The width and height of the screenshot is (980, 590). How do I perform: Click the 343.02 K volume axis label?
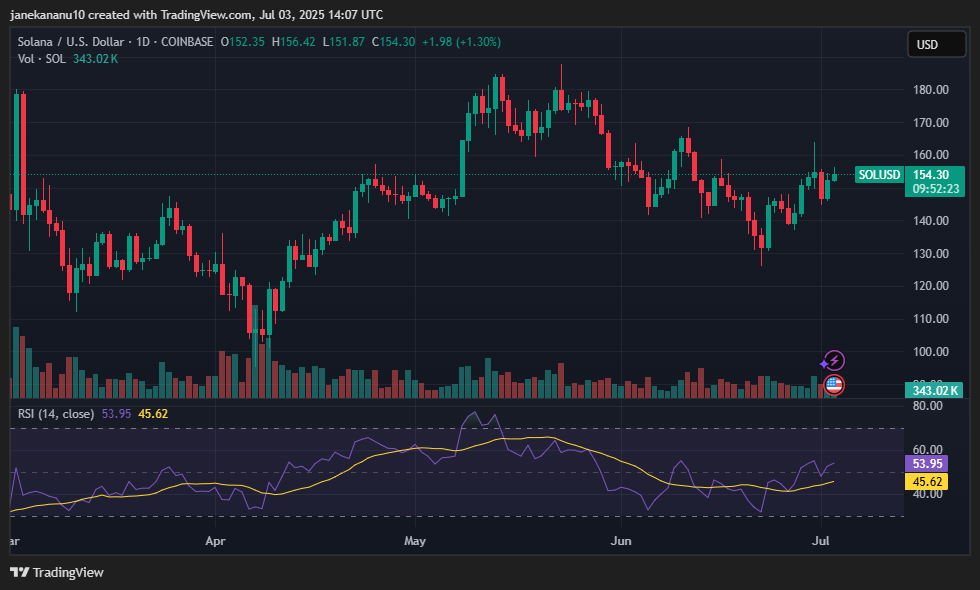click(934, 390)
